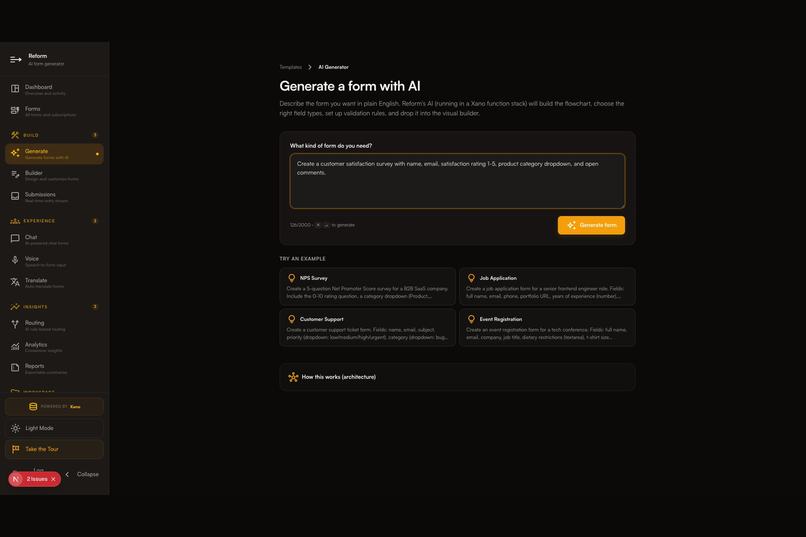This screenshot has height=537, width=806.
Task: Collapse the Build section header
Action: [54, 135]
